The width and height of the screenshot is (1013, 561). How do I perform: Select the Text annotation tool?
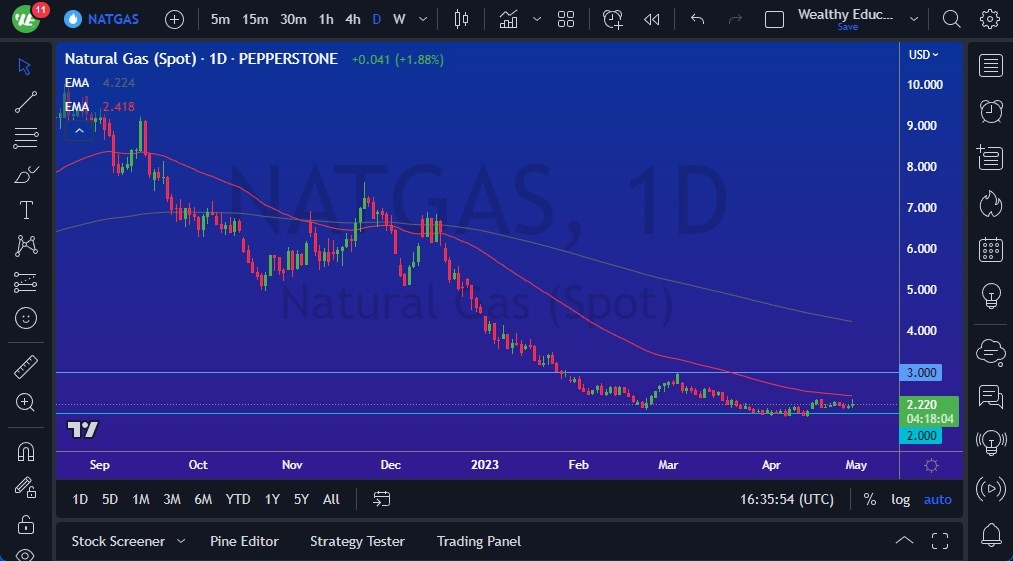pyautogui.click(x=25, y=210)
